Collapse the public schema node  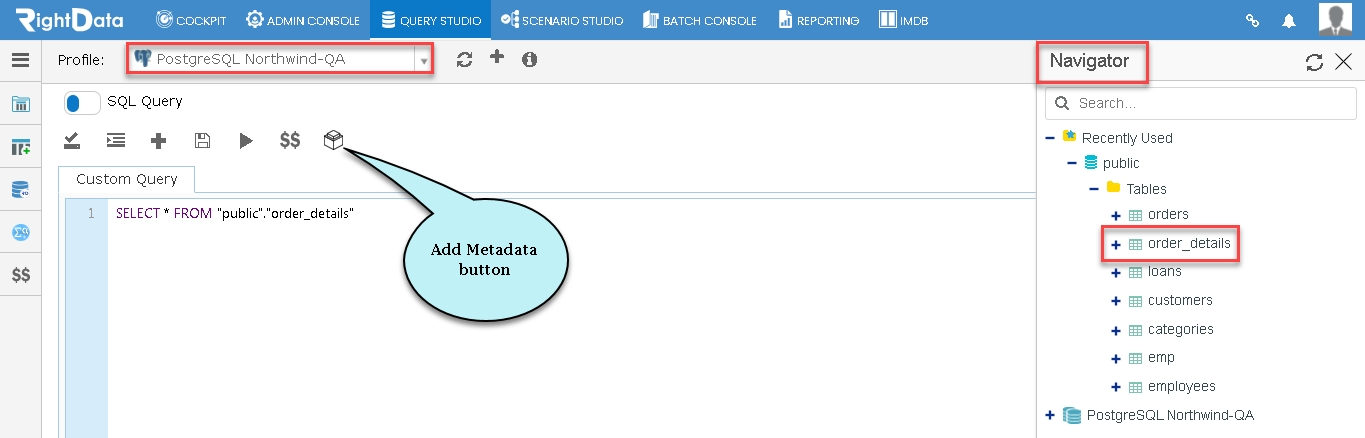(x=1072, y=163)
